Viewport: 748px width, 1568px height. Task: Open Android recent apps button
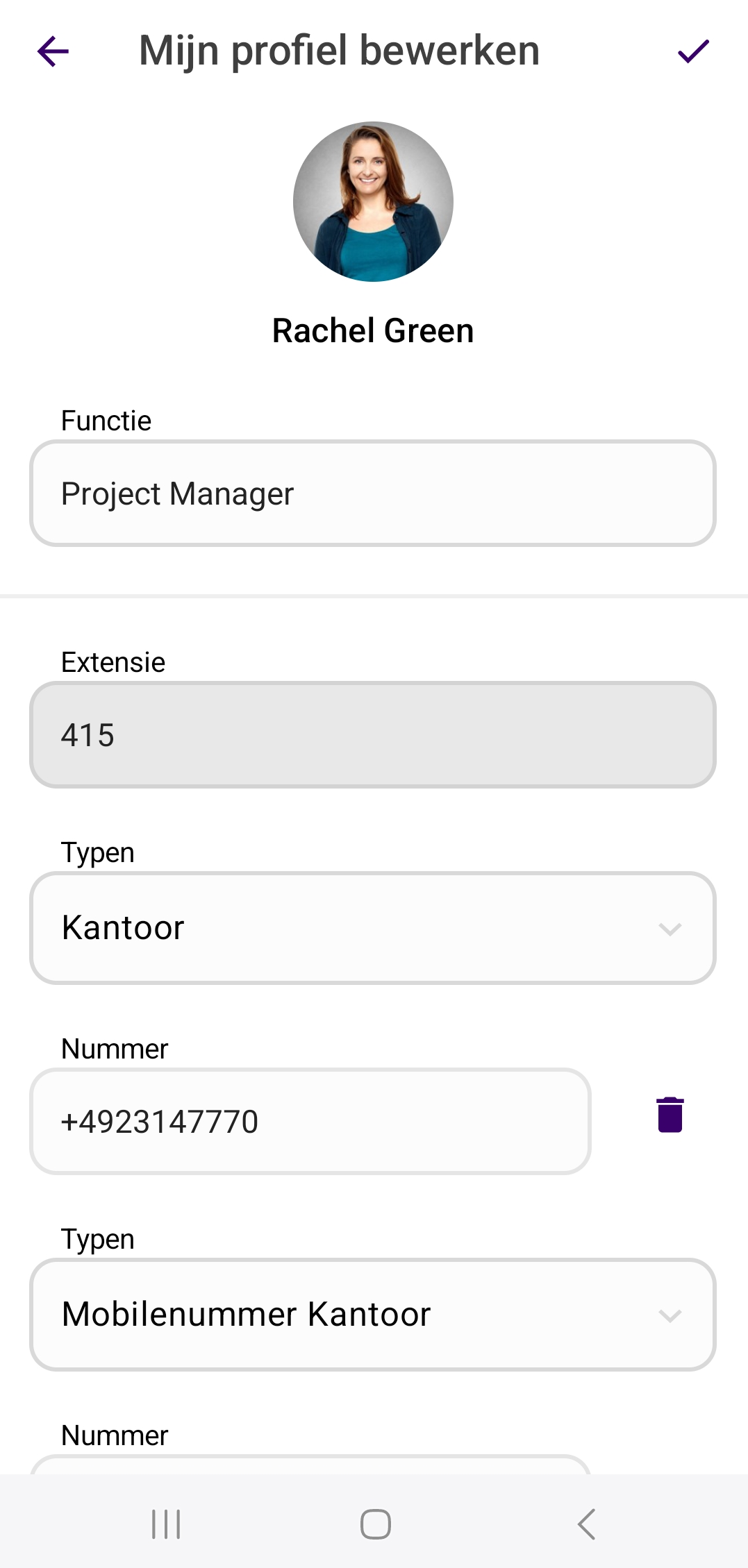(166, 1524)
